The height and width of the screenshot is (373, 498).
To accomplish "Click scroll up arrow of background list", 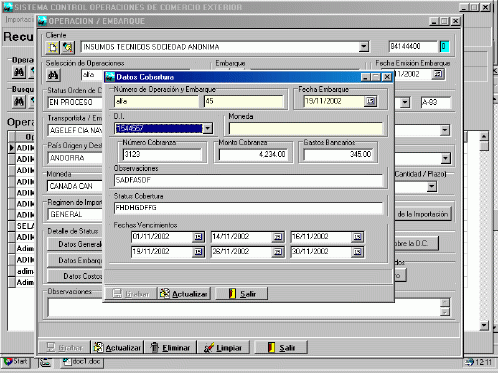I will pos(484,136).
